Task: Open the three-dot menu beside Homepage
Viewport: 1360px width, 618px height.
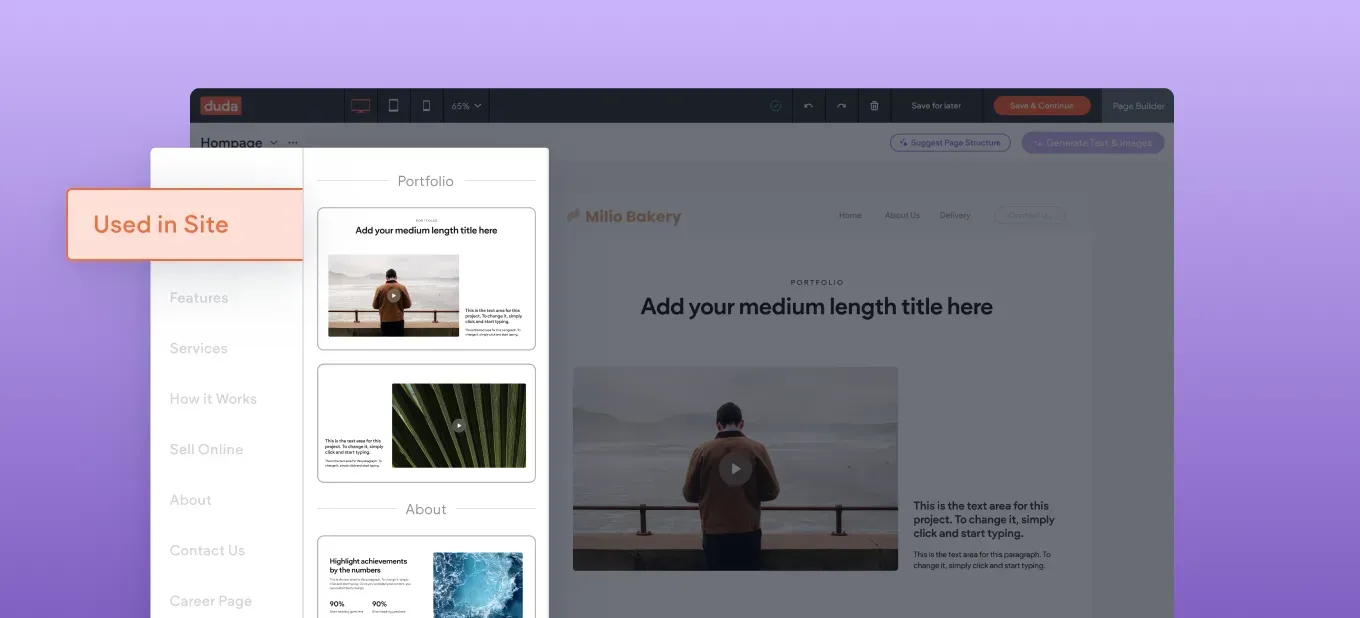Action: coord(293,143)
